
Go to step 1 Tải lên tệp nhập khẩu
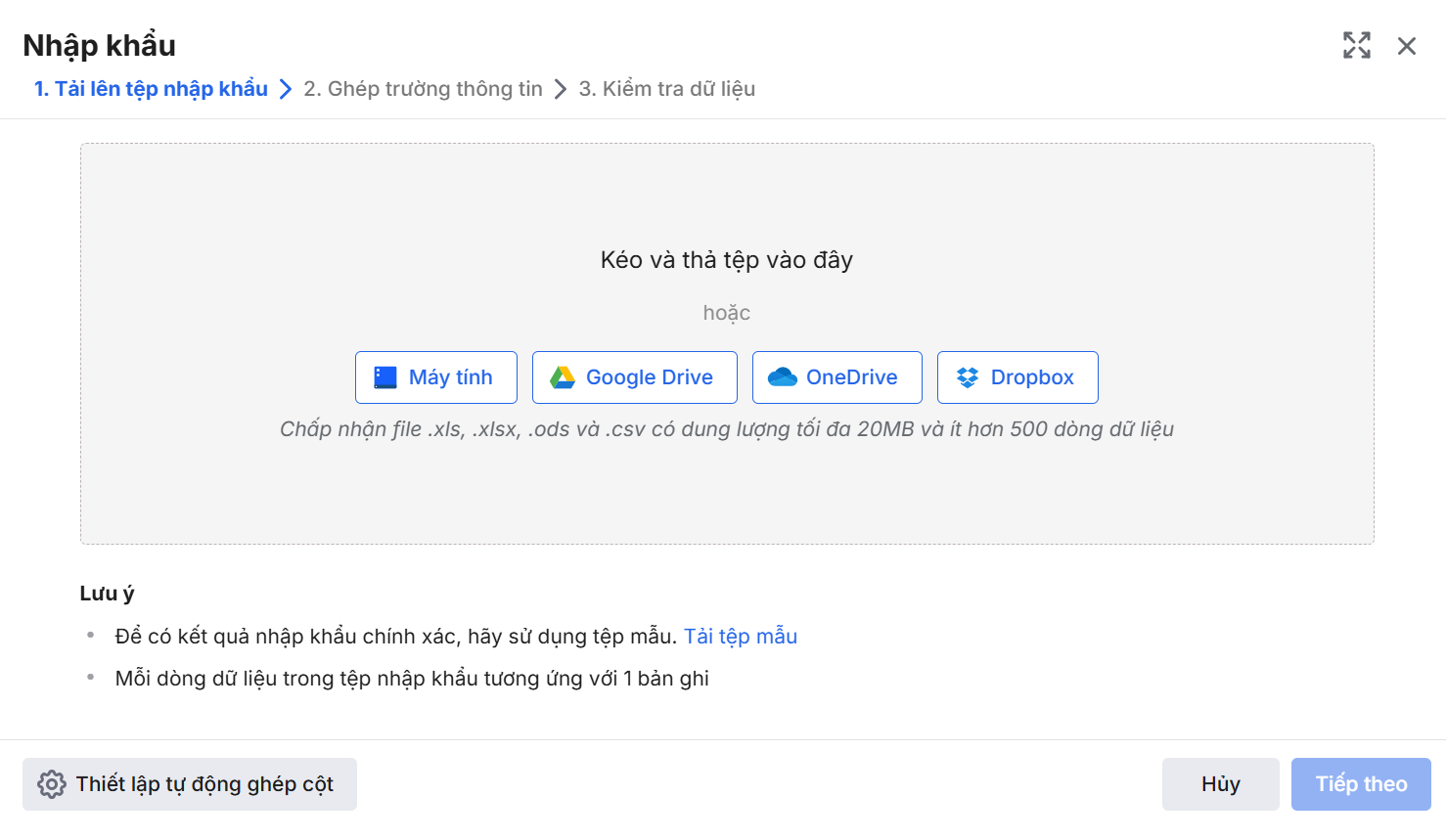pyautogui.click(x=151, y=89)
